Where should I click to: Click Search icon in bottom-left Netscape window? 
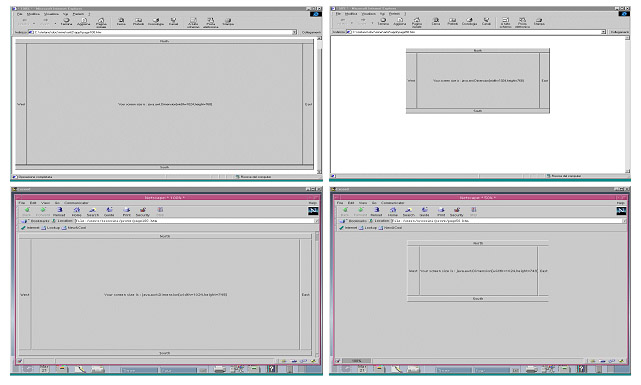93,211
